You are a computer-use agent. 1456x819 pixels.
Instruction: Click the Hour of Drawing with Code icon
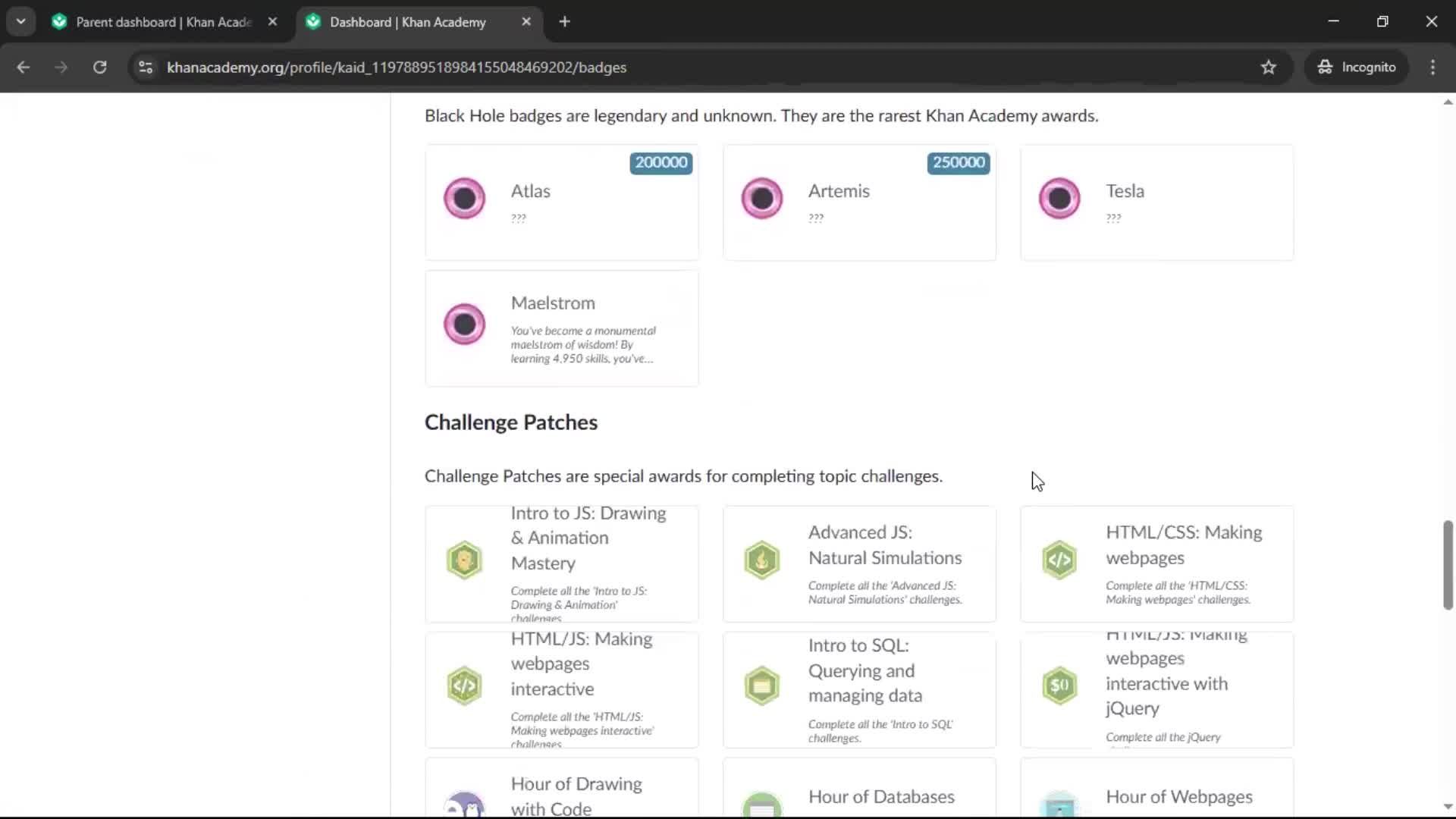click(464, 804)
